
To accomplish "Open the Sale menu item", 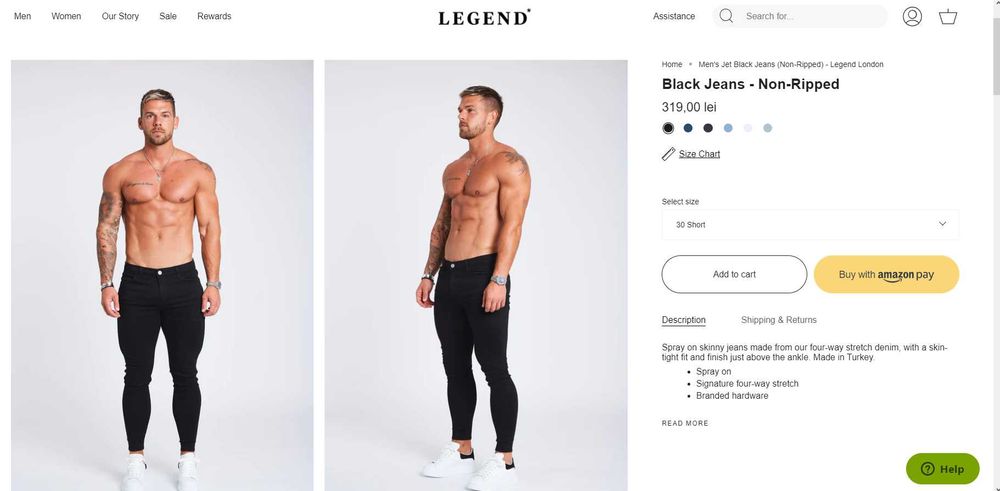I will 168,16.
